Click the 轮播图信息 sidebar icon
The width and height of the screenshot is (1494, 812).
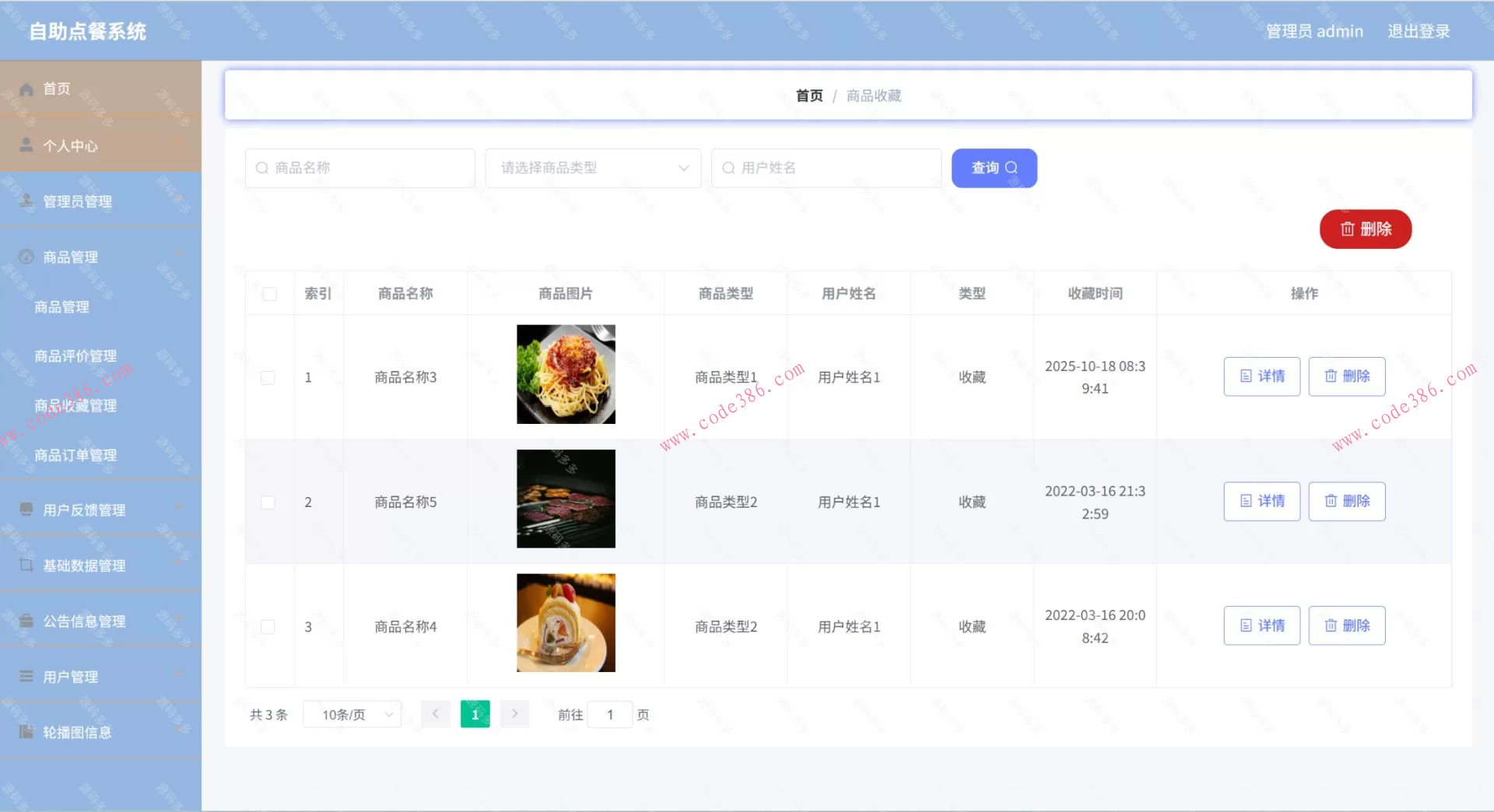click(x=25, y=731)
